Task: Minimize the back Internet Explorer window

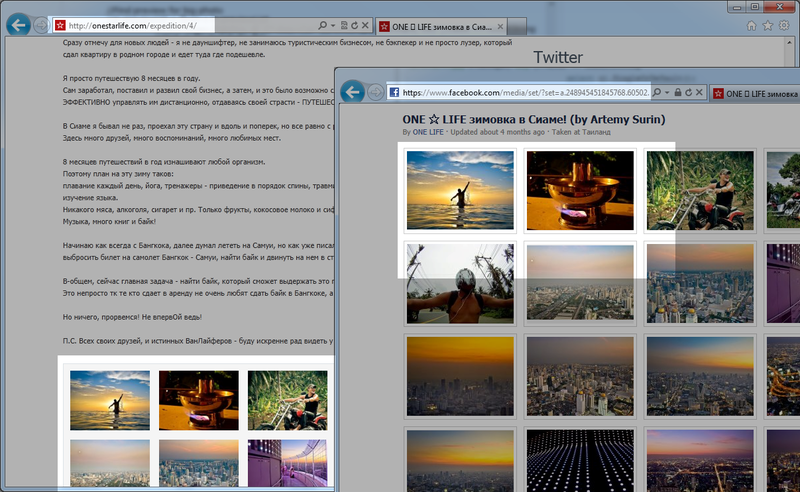Action: point(737,7)
